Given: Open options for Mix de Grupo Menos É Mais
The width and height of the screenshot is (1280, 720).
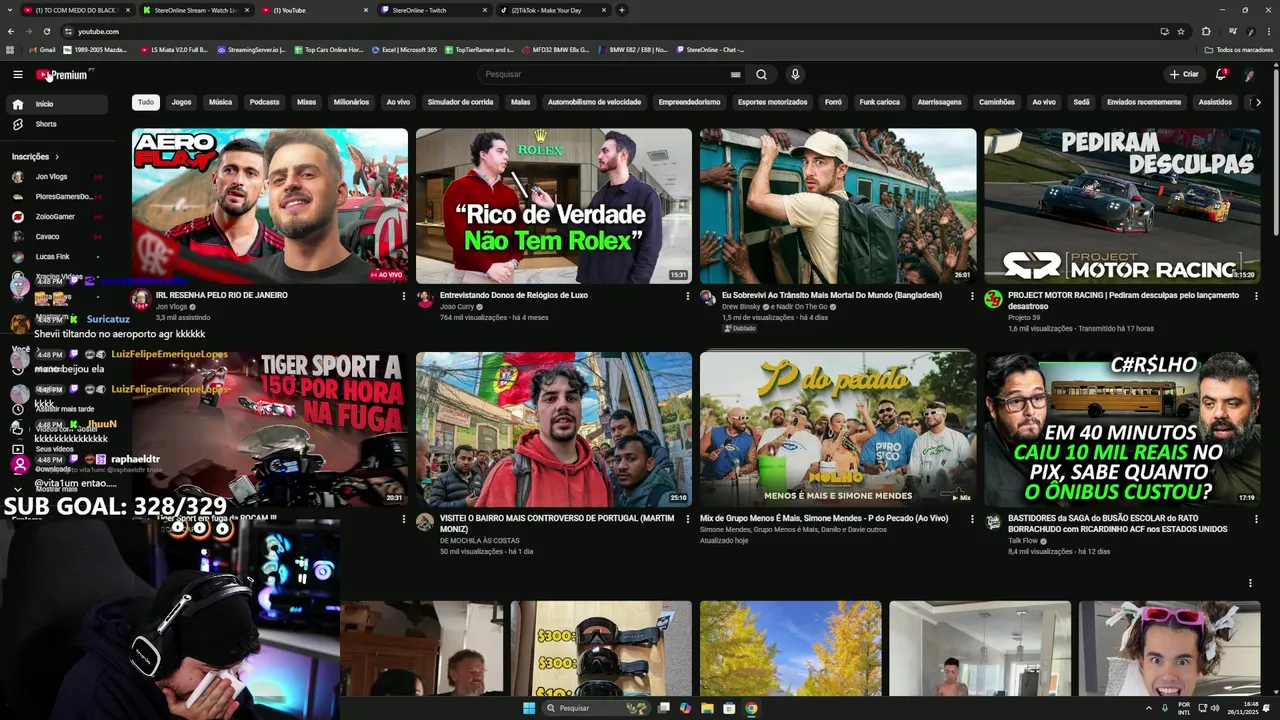Looking at the screenshot, I should [x=972, y=519].
